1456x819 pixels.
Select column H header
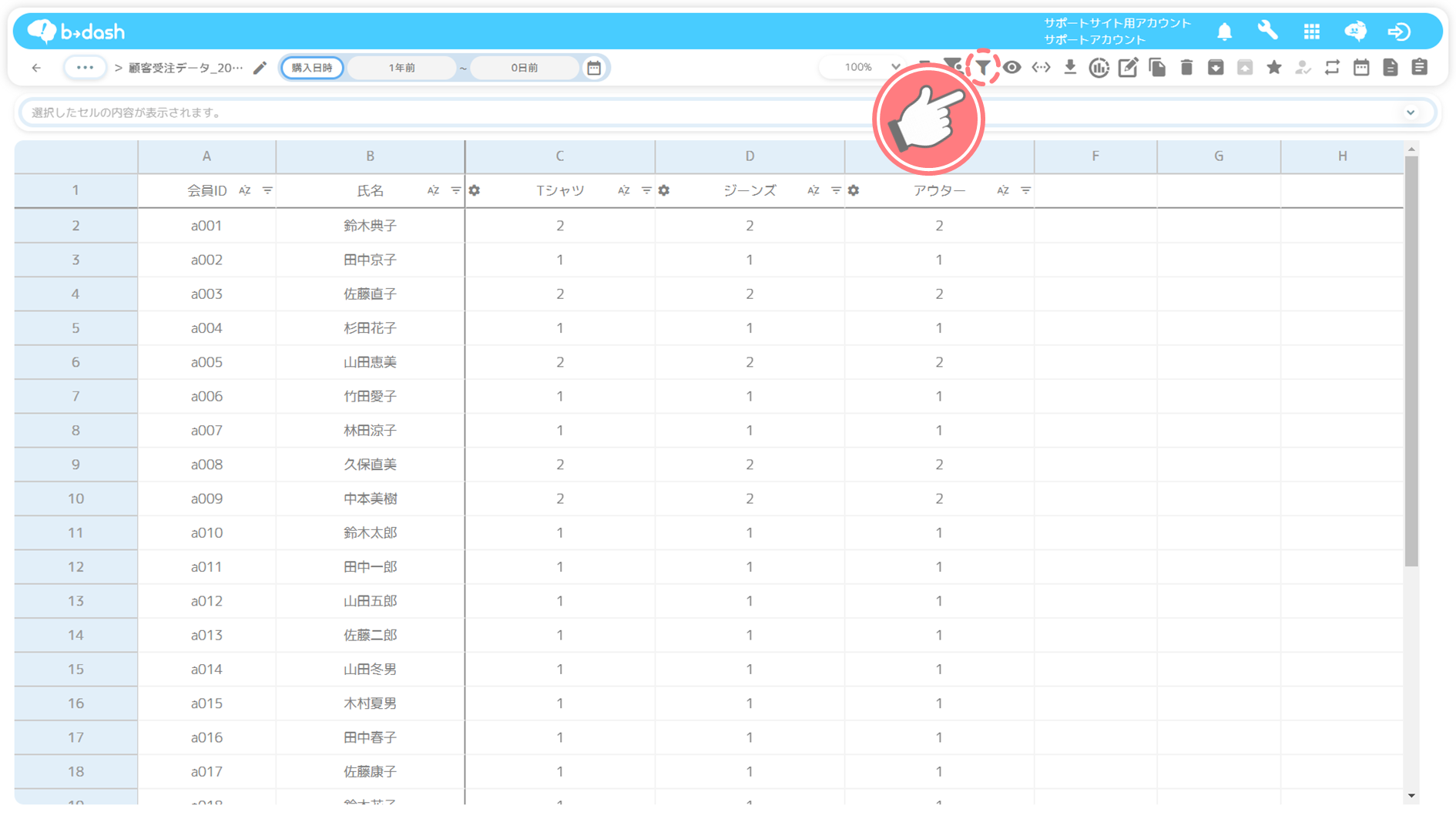1342,156
